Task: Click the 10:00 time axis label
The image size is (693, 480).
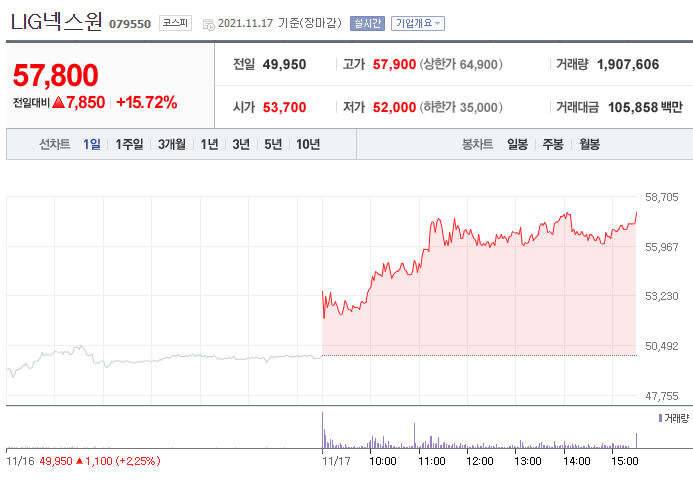Action: tap(383, 461)
